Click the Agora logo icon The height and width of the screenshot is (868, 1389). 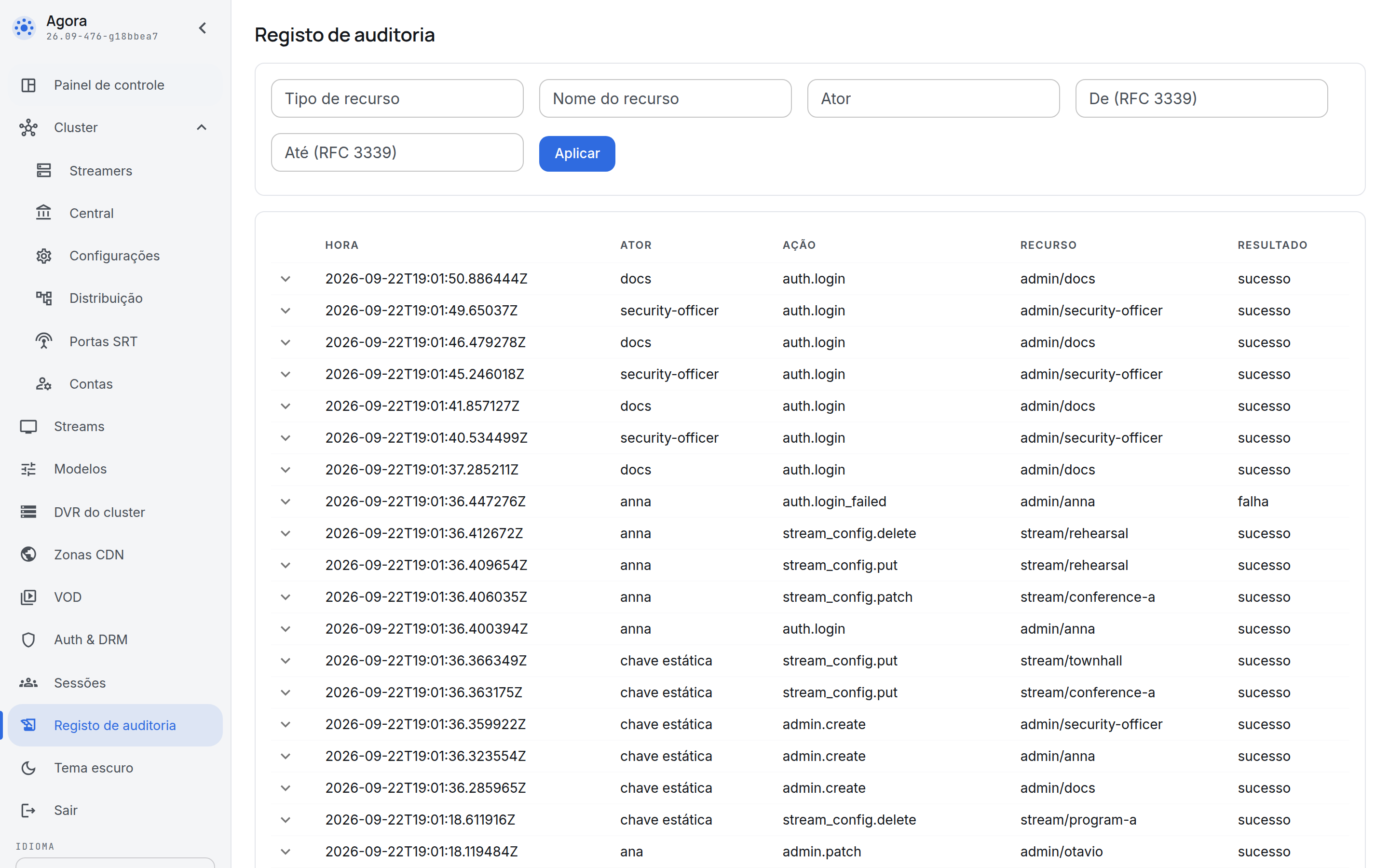click(24, 27)
